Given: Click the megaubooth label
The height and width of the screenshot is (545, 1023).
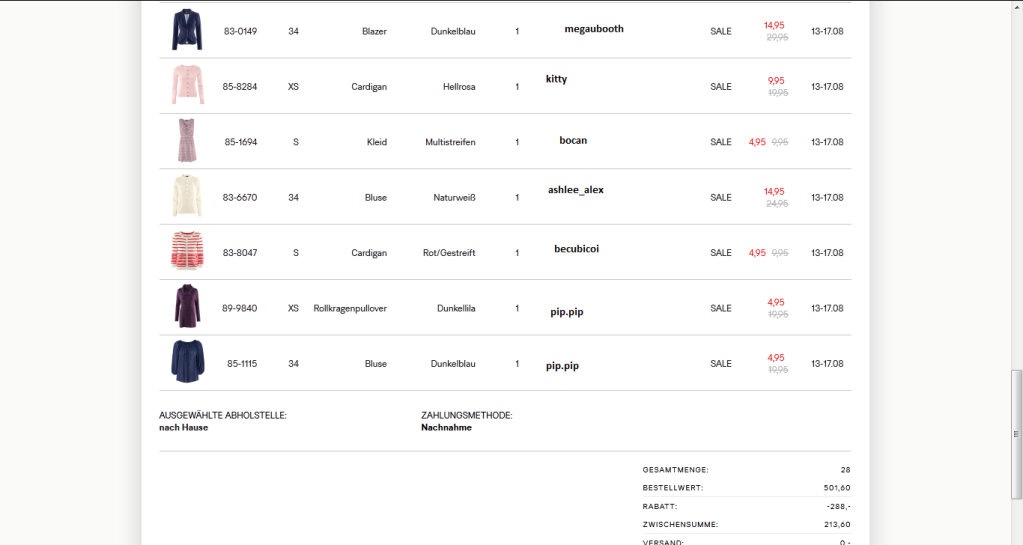Looking at the screenshot, I should (x=594, y=29).
